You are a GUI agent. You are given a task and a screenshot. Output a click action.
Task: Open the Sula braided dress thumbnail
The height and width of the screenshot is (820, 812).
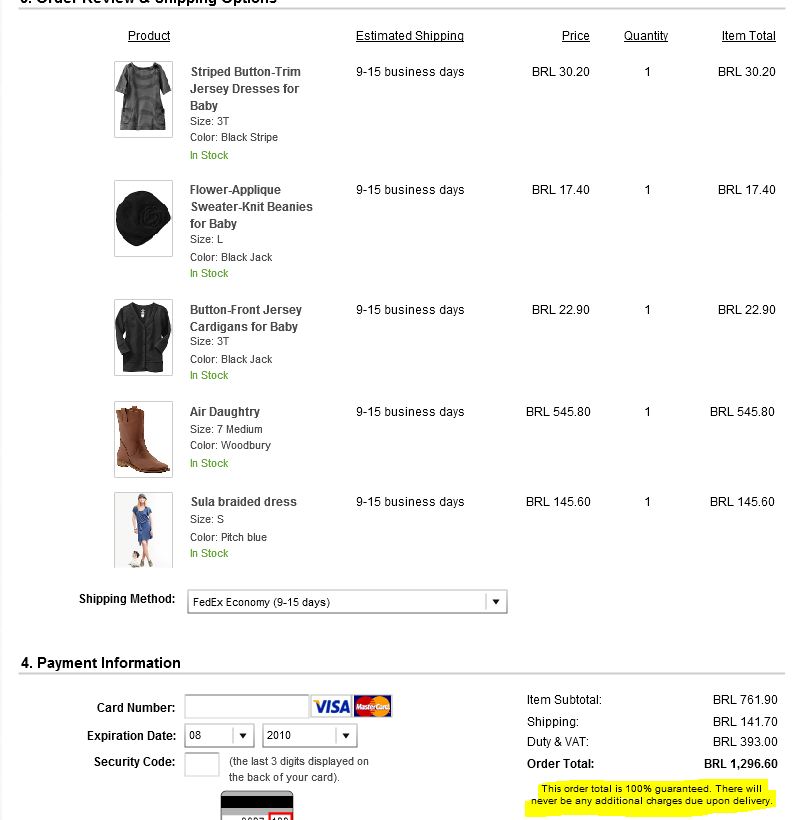coord(142,529)
